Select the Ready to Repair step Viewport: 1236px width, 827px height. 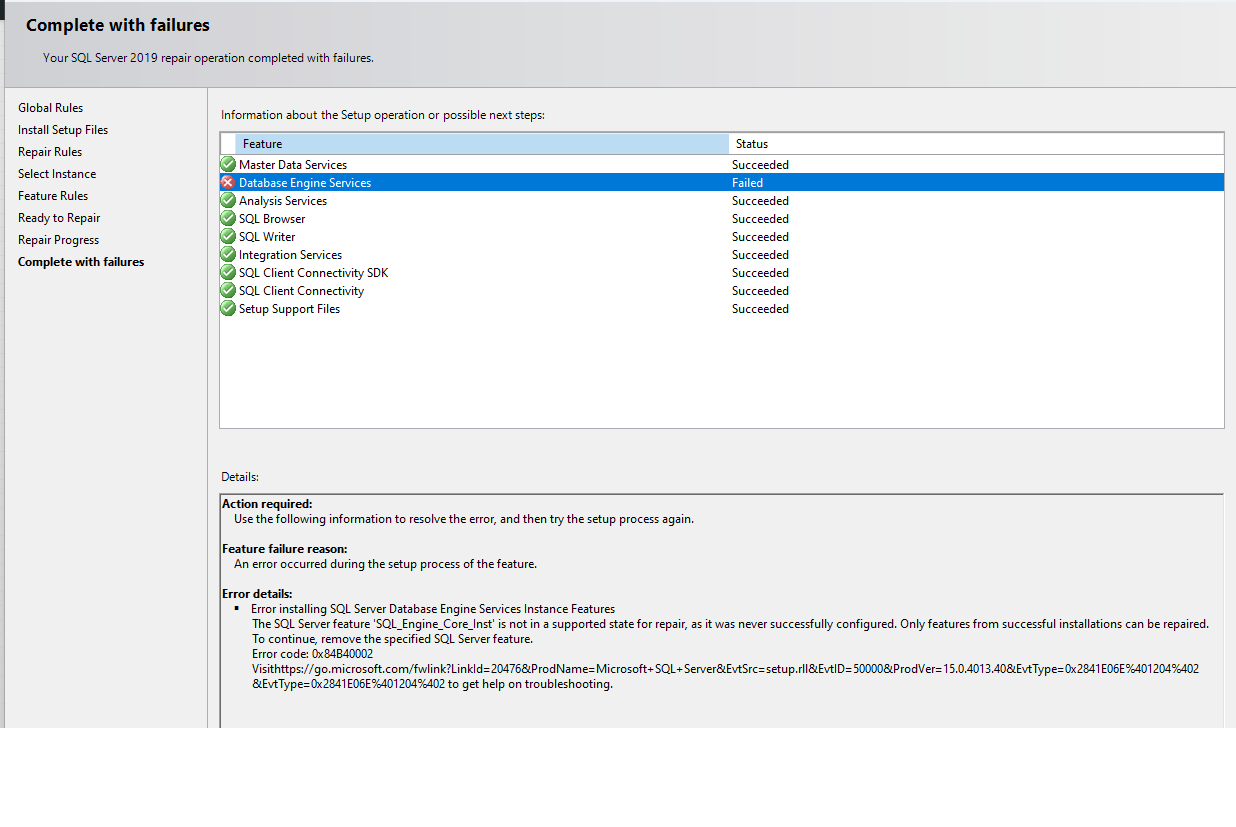(x=59, y=218)
